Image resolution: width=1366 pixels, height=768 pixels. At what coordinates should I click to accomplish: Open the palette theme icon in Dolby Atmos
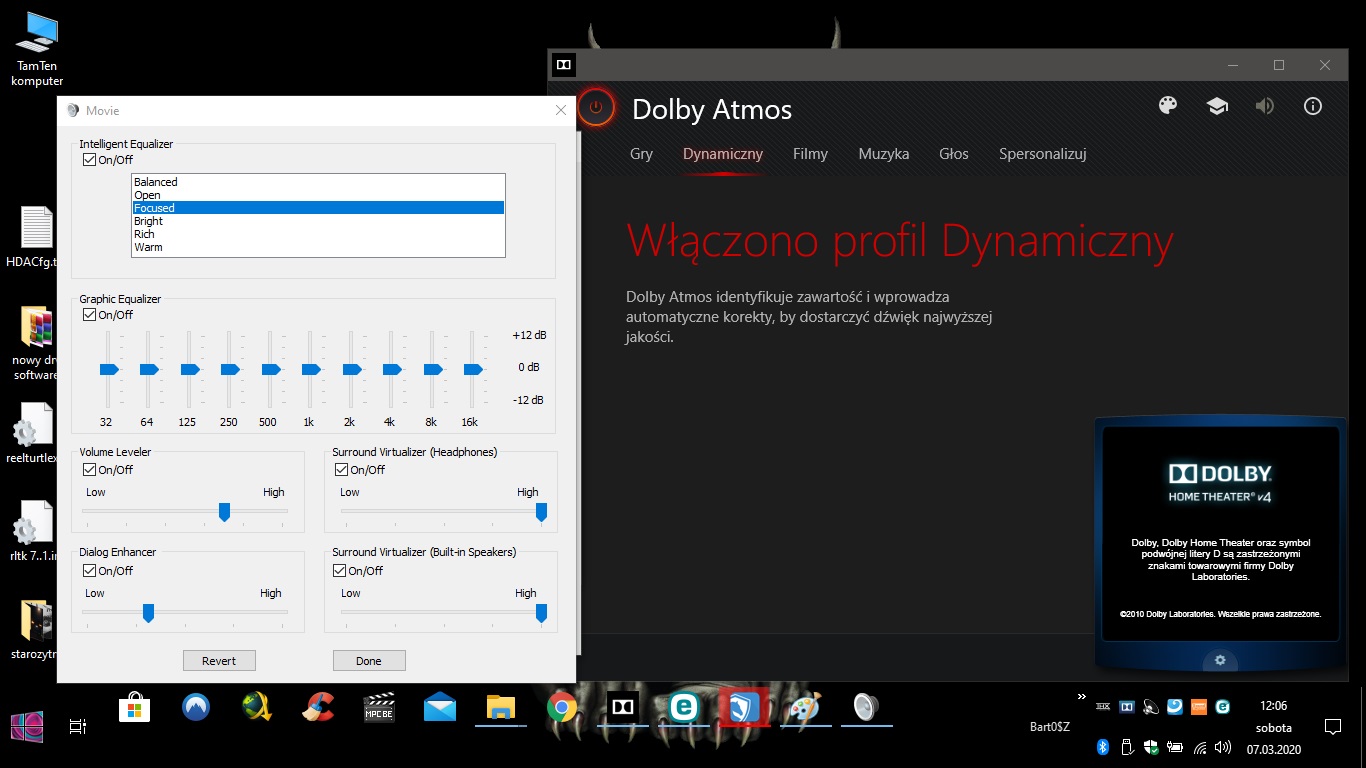tap(1168, 106)
